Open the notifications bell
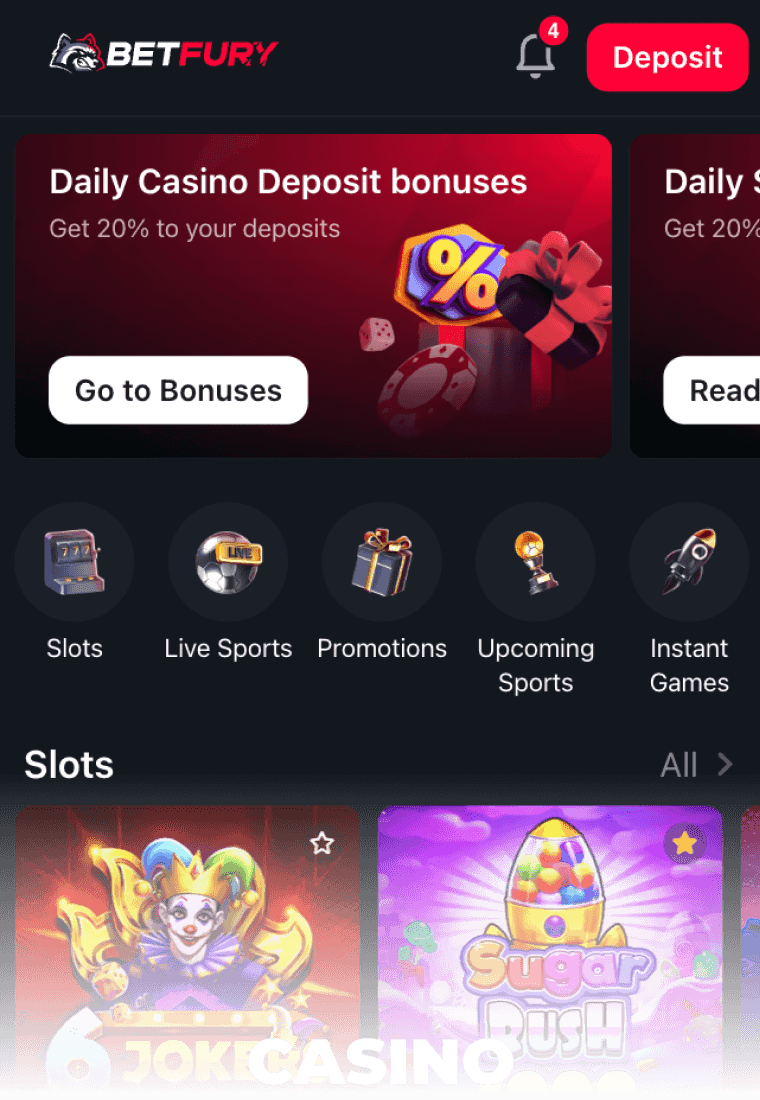This screenshot has width=760, height=1100. [535, 56]
